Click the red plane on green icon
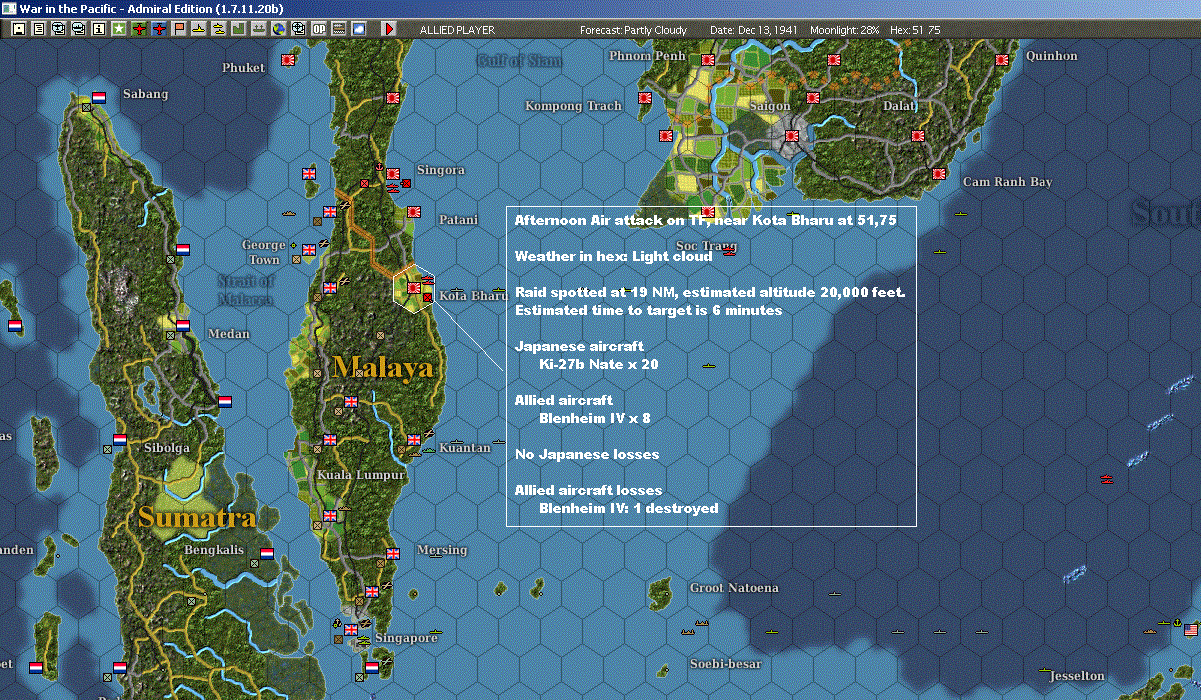Image resolution: width=1201 pixels, height=700 pixels. click(x=139, y=29)
